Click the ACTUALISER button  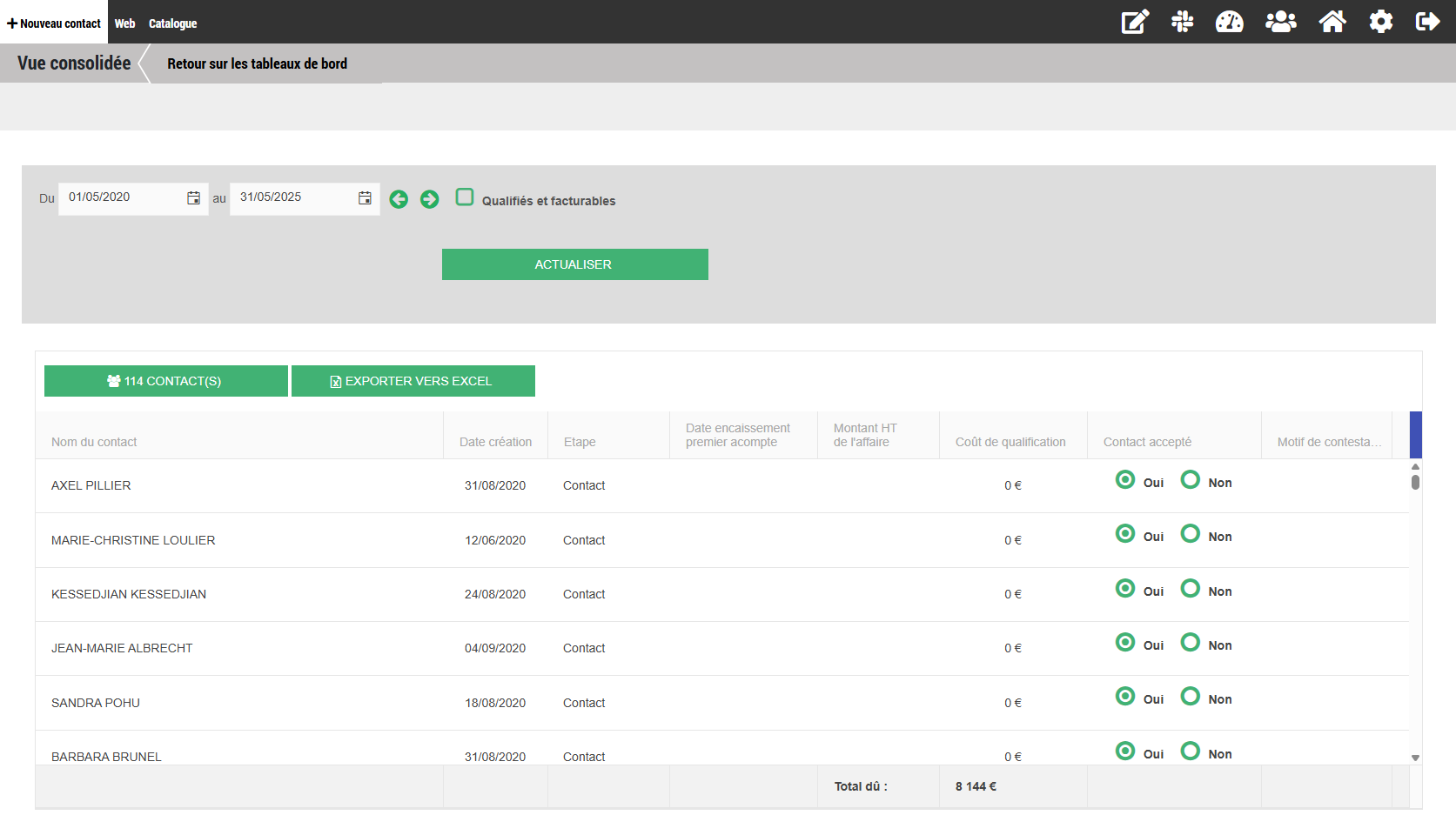[x=574, y=264]
